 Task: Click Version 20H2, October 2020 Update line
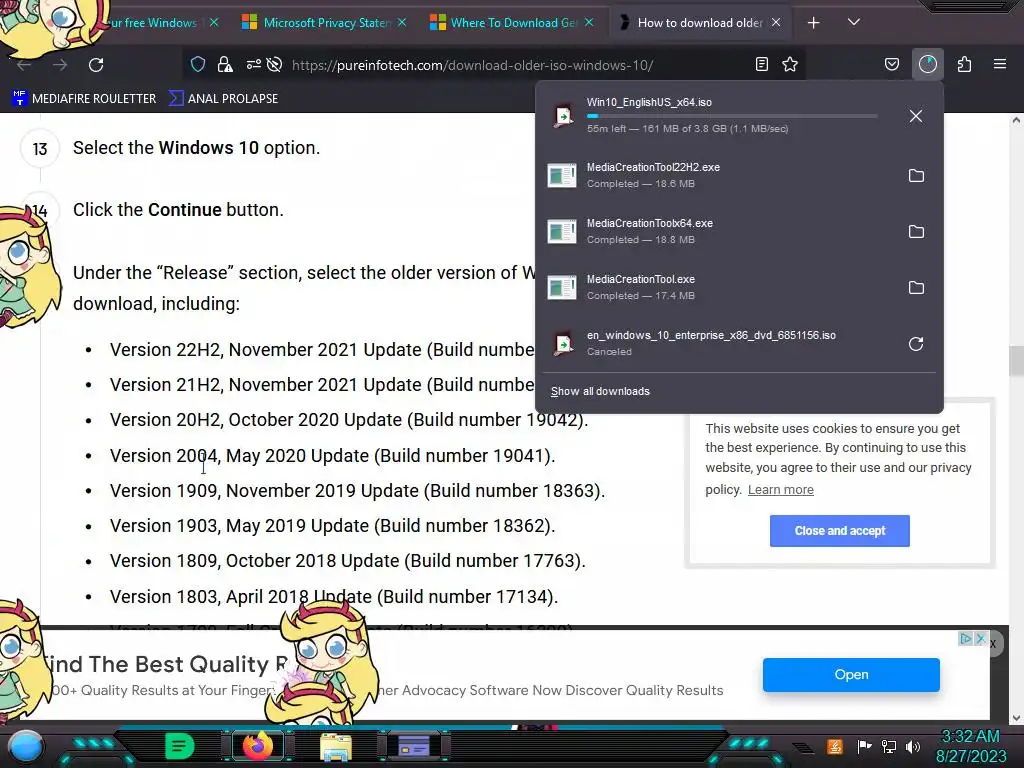(x=349, y=420)
